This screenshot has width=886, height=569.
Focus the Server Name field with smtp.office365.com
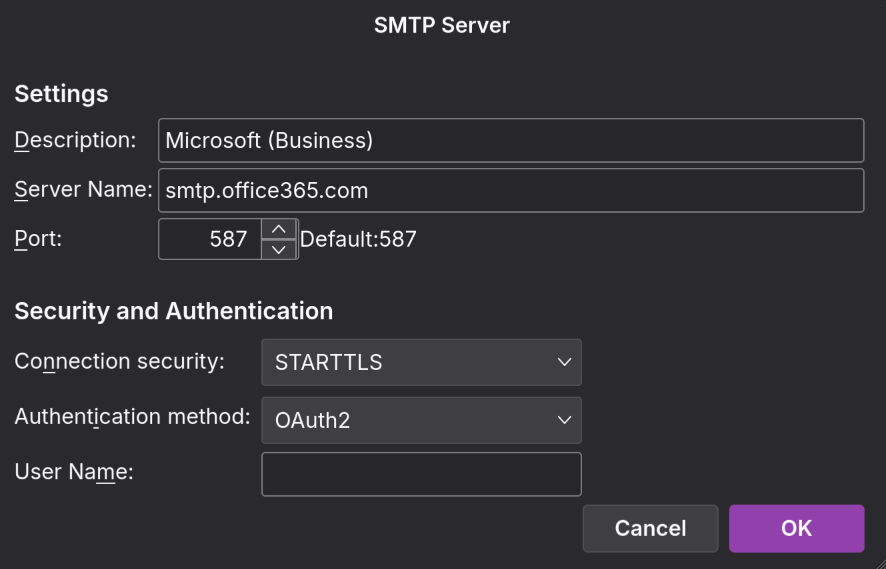pyautogui.click(x=510, y=190)
